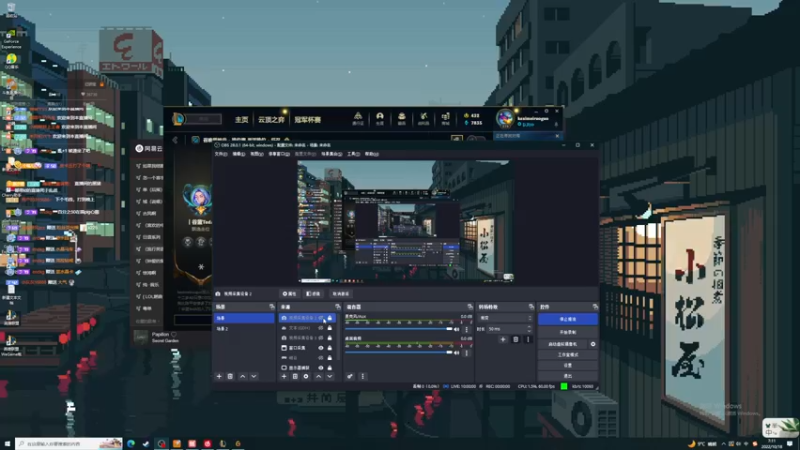This screenshot has width=800, height=450.
Task: Open OBS settings with the 设置 button
Action: 568,365
